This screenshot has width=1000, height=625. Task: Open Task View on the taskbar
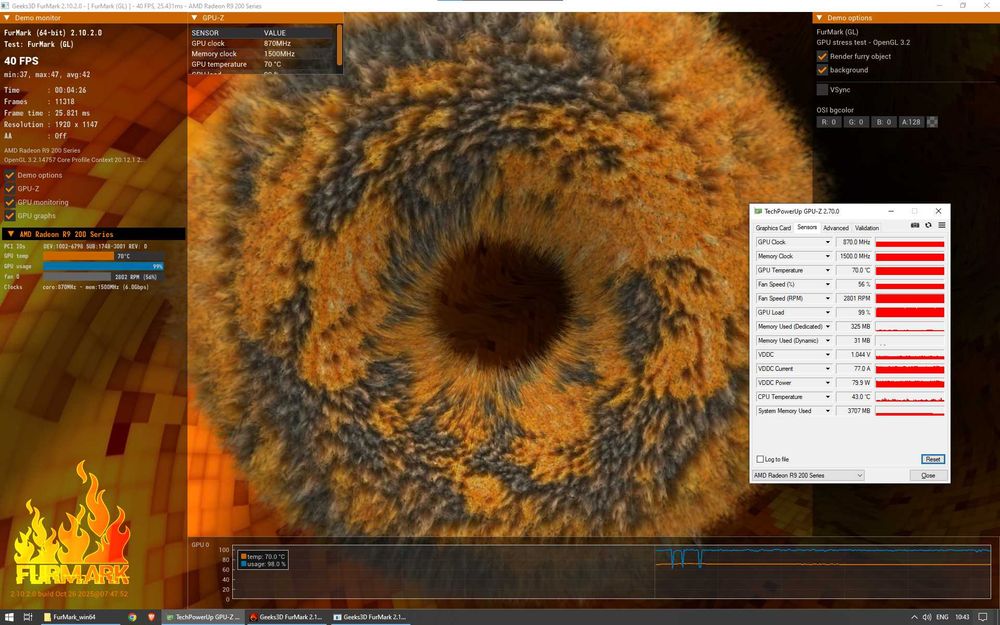pos(28,617)
